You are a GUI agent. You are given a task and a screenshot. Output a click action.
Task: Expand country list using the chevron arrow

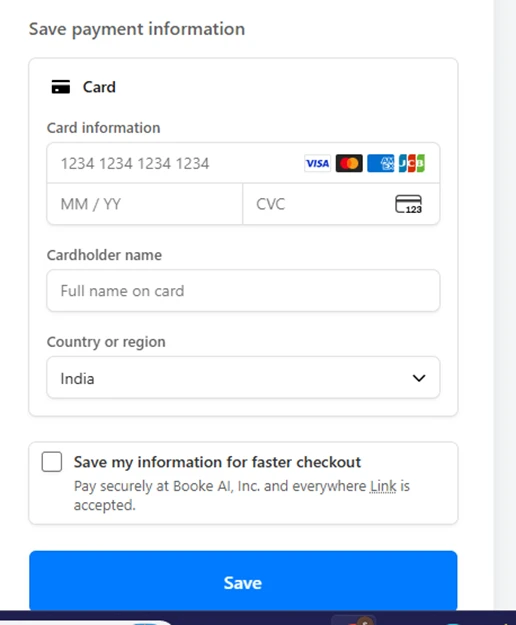coord(419,378)
